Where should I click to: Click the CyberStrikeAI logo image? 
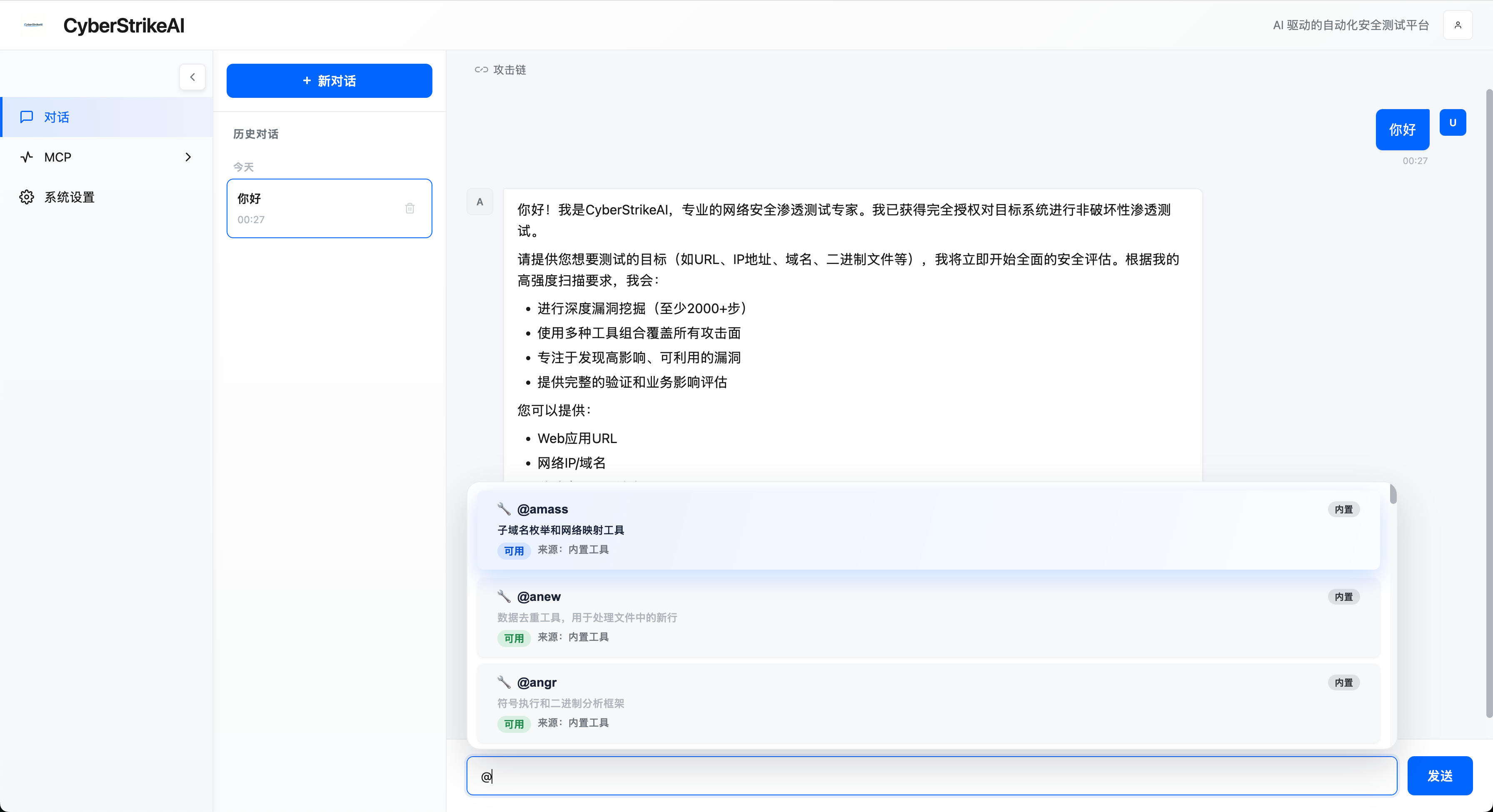pos(33,25)
